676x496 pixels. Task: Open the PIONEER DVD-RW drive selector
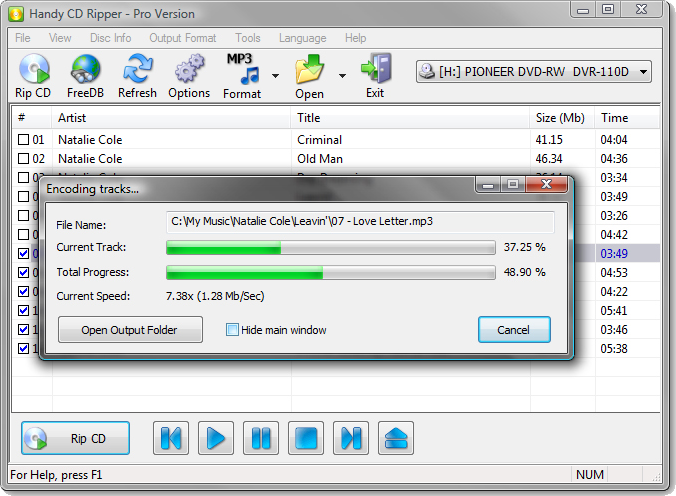point(534,72)
